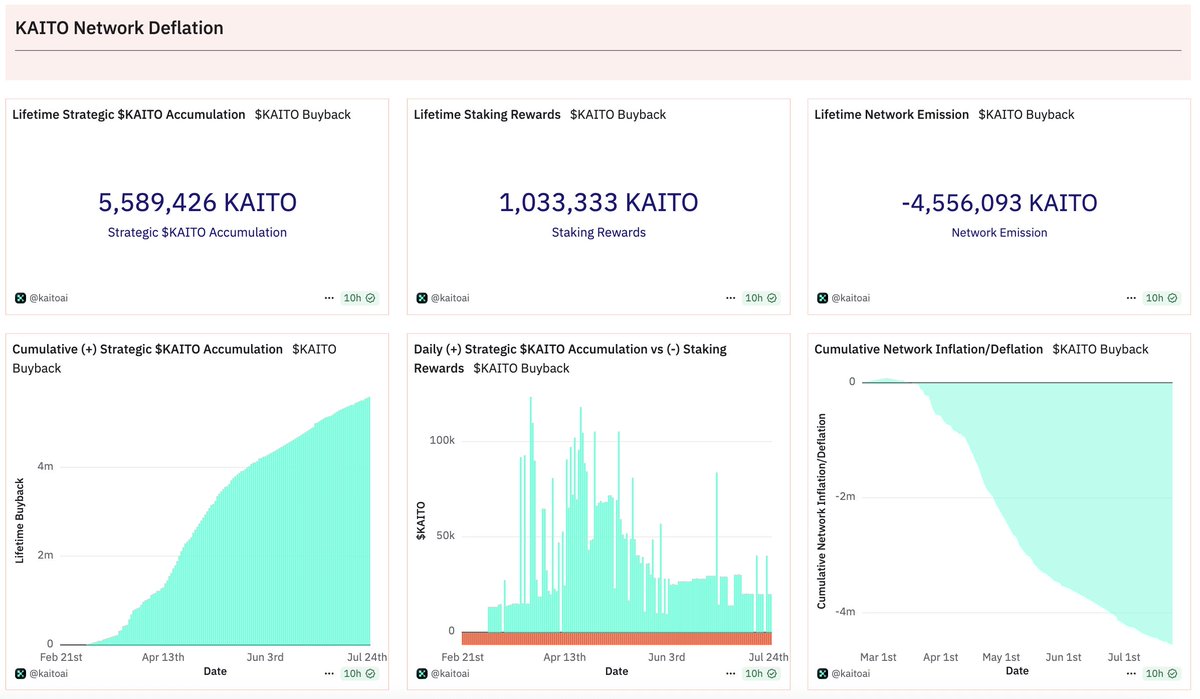The image size is (1200, 699).
Task: Click the Apr 13th tick on the daily accumulation chart
Action: coord(565,657)
